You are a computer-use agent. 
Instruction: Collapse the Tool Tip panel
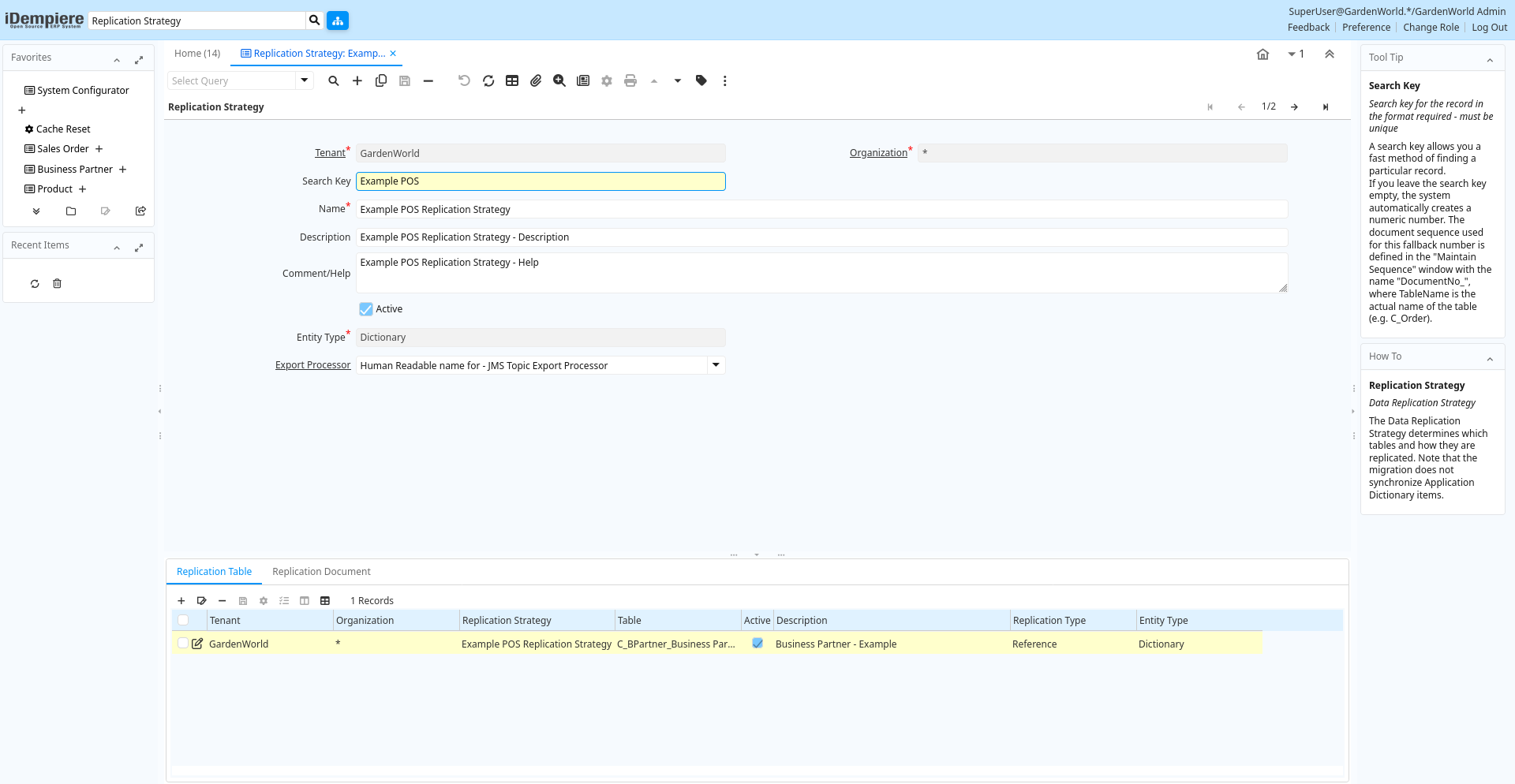pos(1490,58)
